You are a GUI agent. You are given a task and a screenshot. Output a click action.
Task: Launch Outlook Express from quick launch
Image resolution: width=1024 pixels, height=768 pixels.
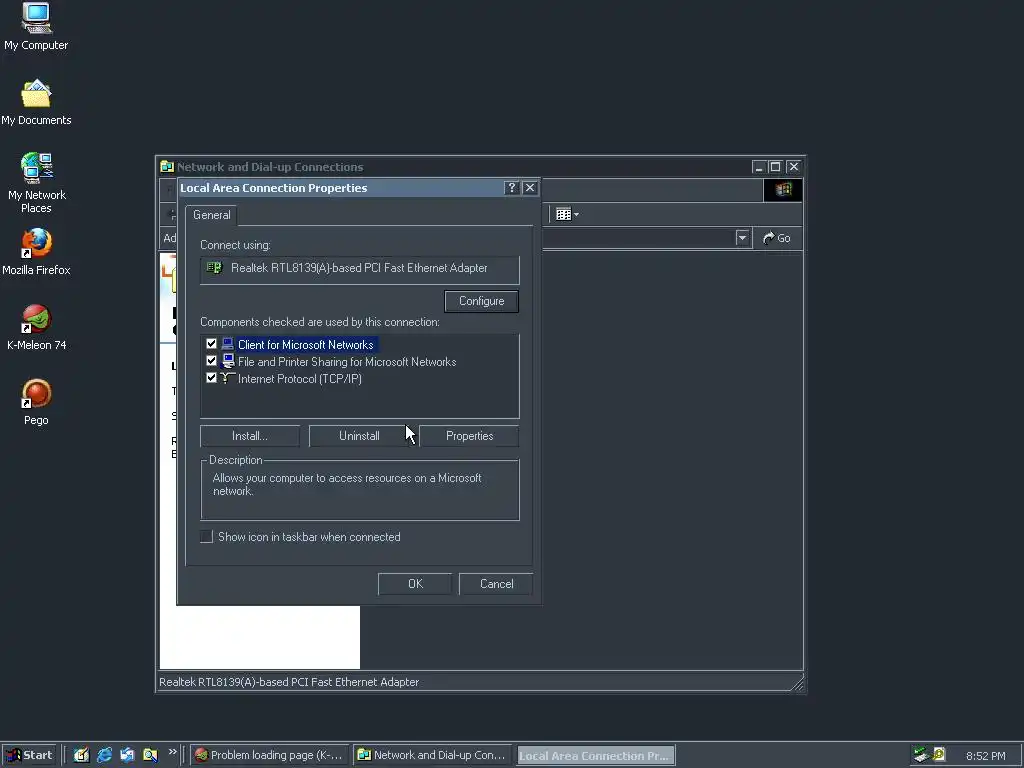127,755
